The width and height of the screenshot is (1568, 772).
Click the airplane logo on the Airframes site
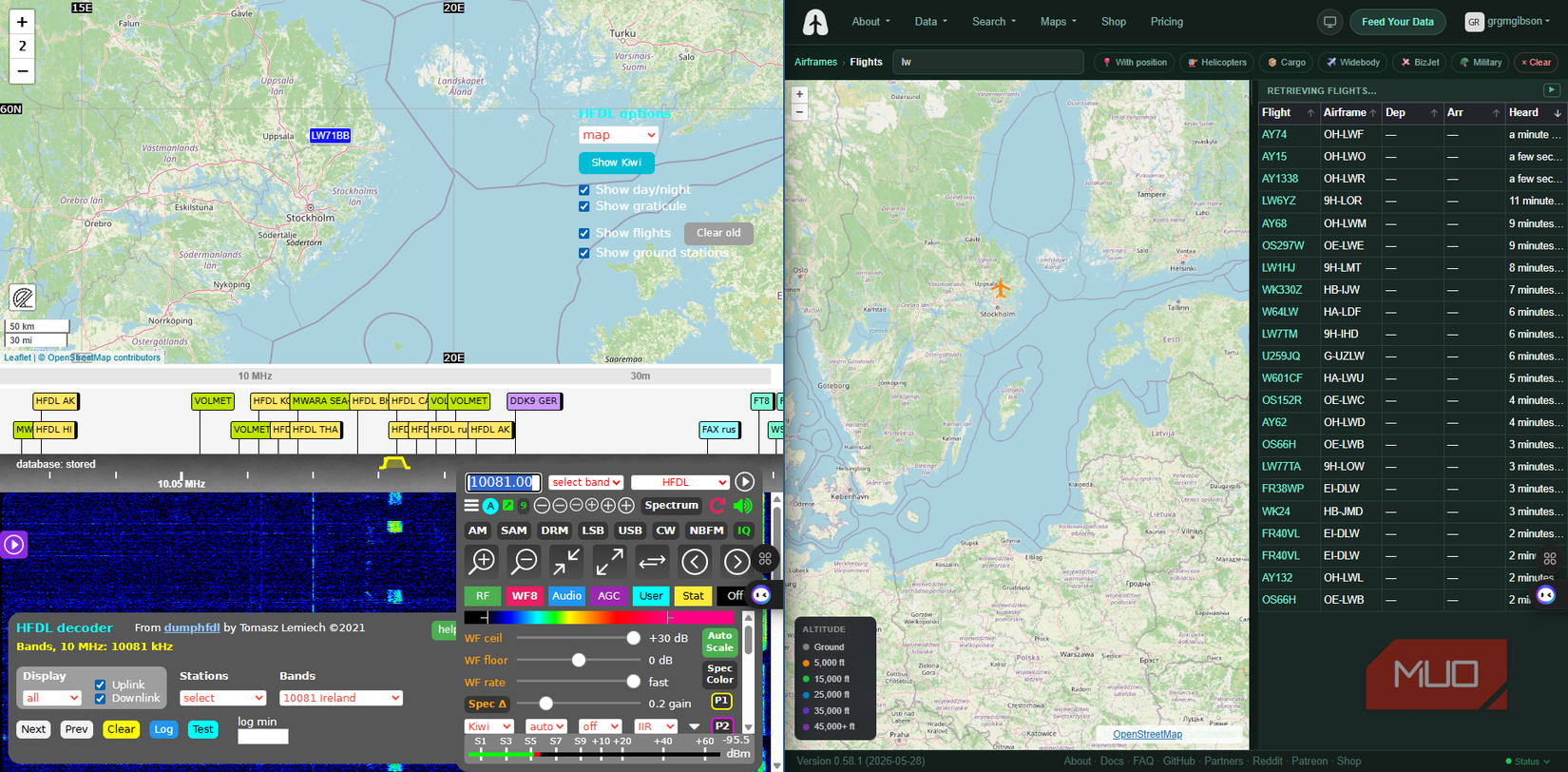814,22
